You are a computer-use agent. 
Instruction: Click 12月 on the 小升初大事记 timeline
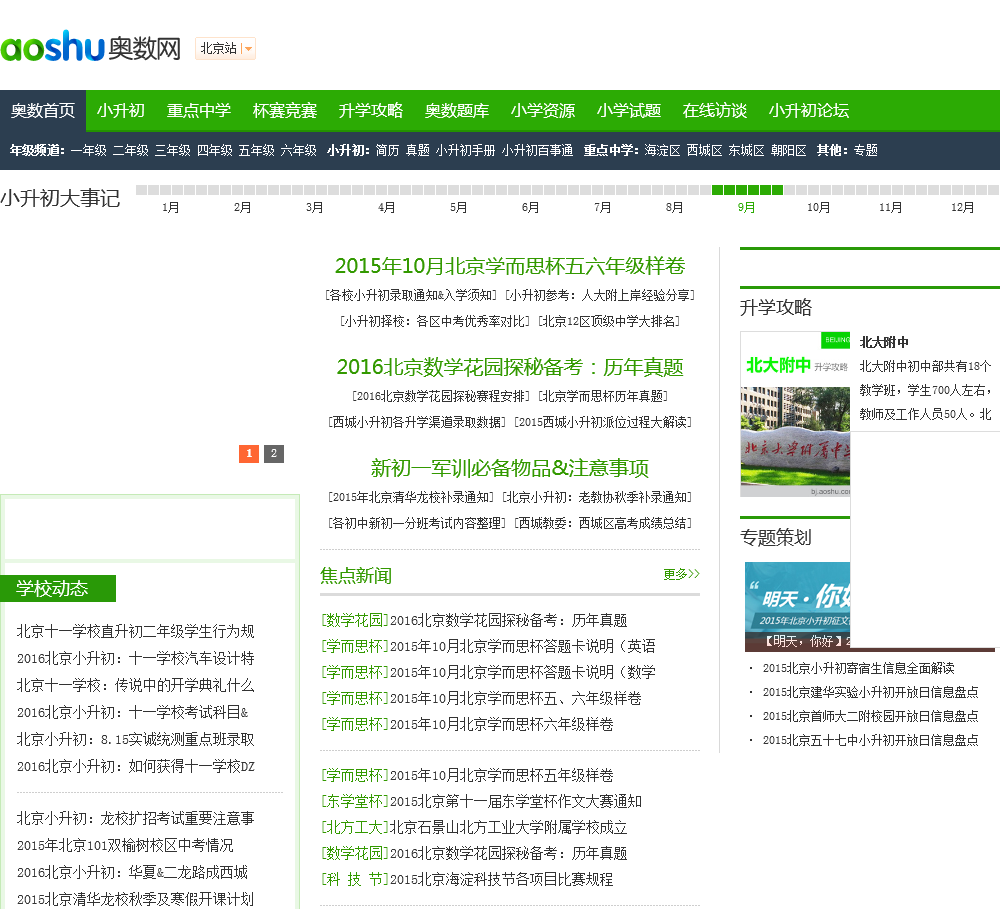[x=962, y=207]
